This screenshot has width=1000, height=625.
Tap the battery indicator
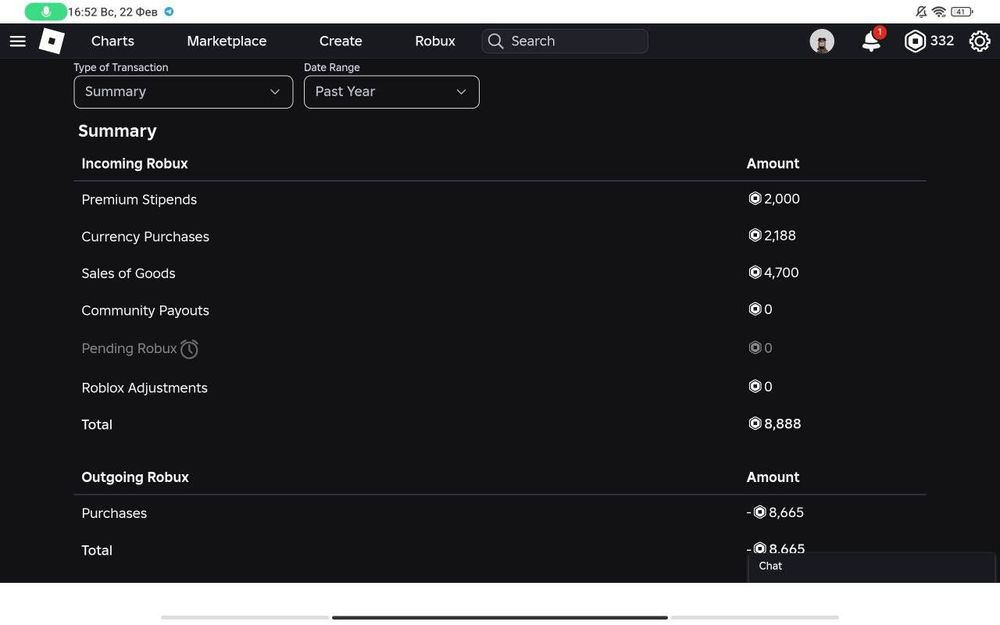point(962,11)
